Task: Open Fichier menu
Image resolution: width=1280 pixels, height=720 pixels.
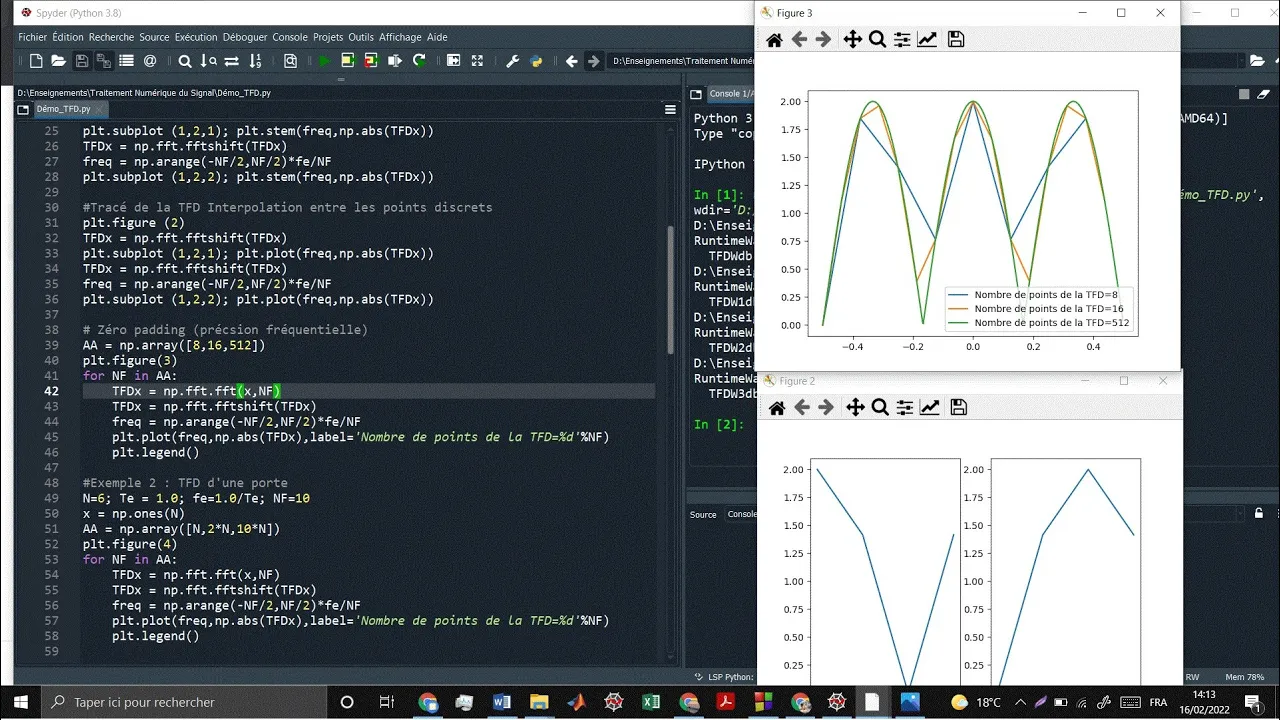Action: pyautogui.click(x=32, y=37)
